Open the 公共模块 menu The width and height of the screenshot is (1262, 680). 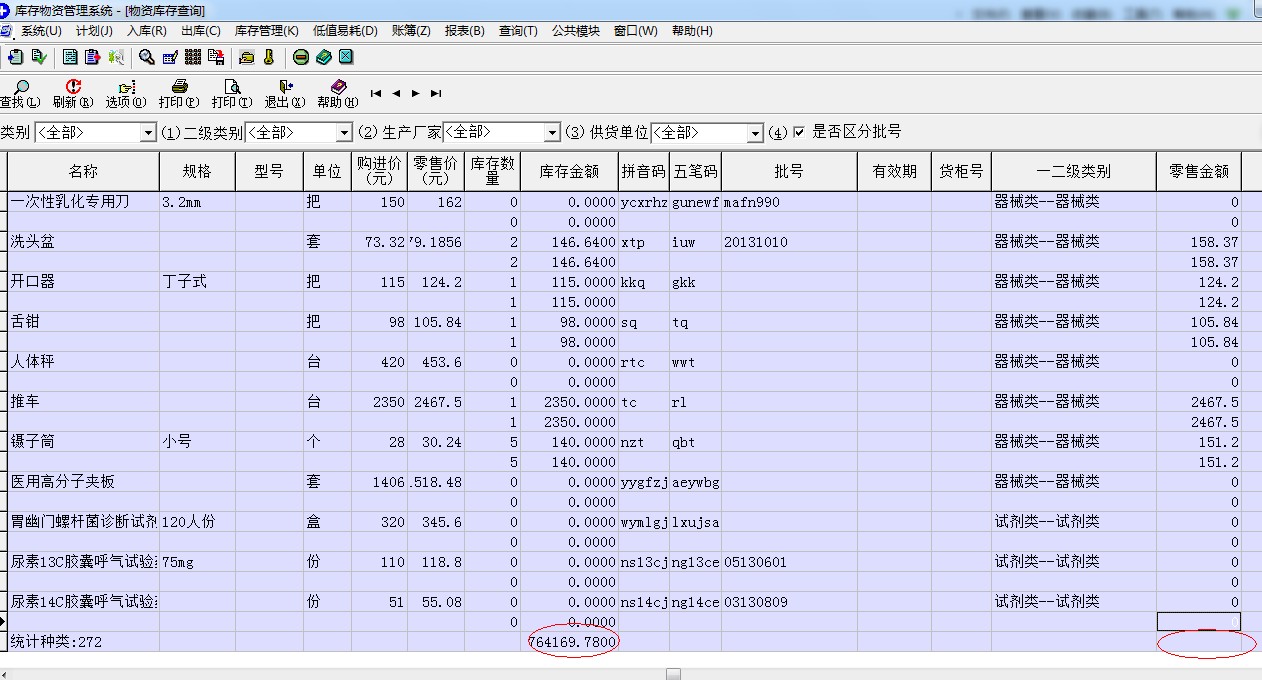(576, 31)
